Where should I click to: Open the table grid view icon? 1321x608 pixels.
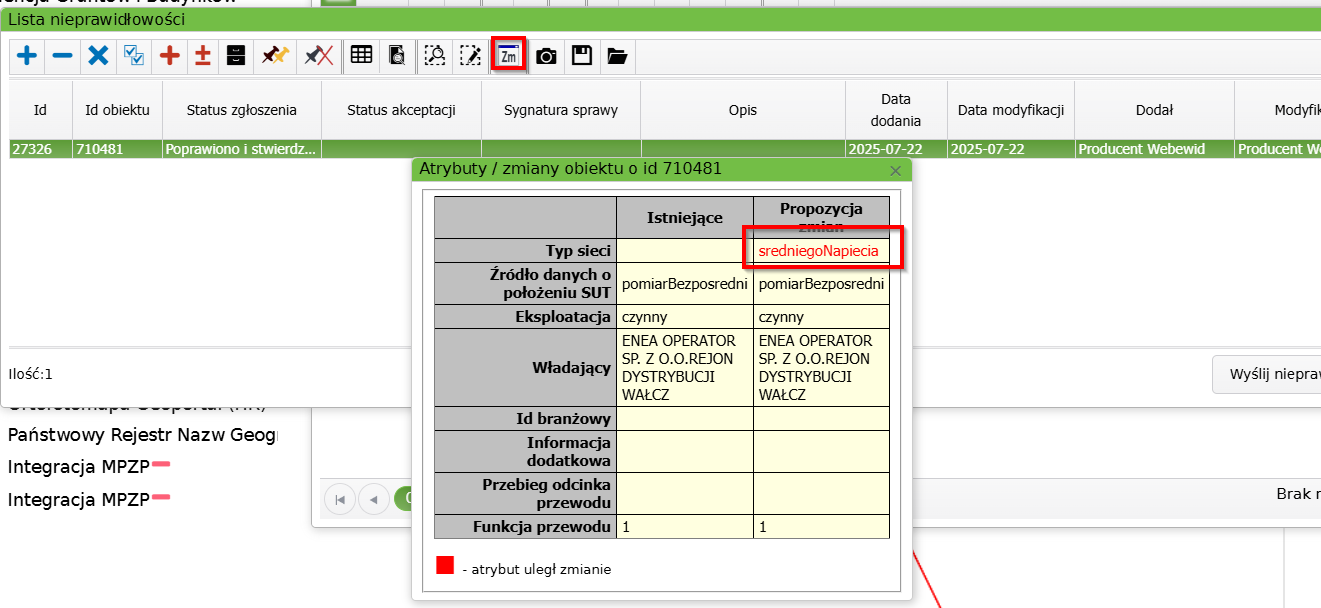pyautogui.click(x=361, y=56)
